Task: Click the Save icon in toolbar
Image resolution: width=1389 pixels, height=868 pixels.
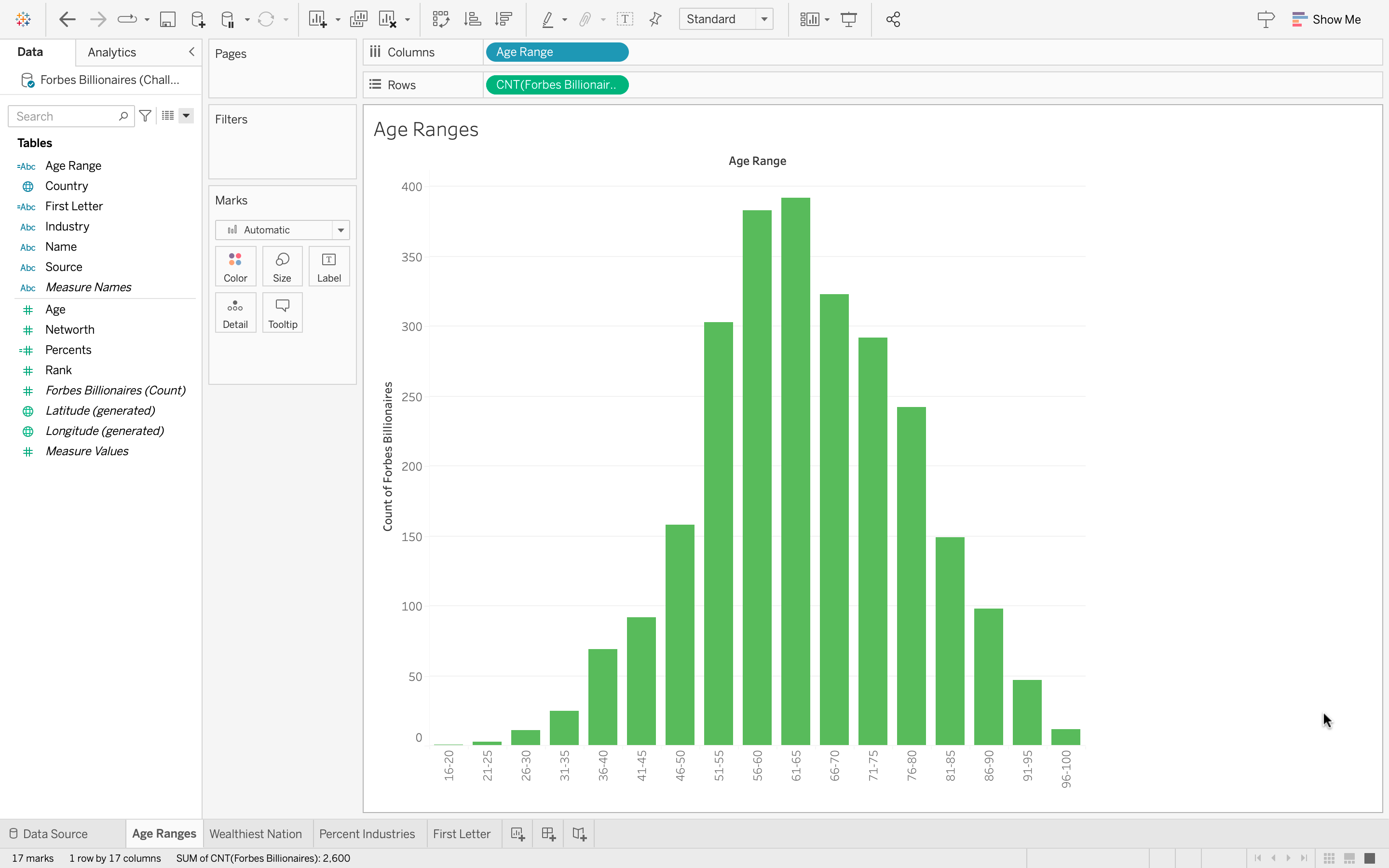Action: tap(167, 19)
